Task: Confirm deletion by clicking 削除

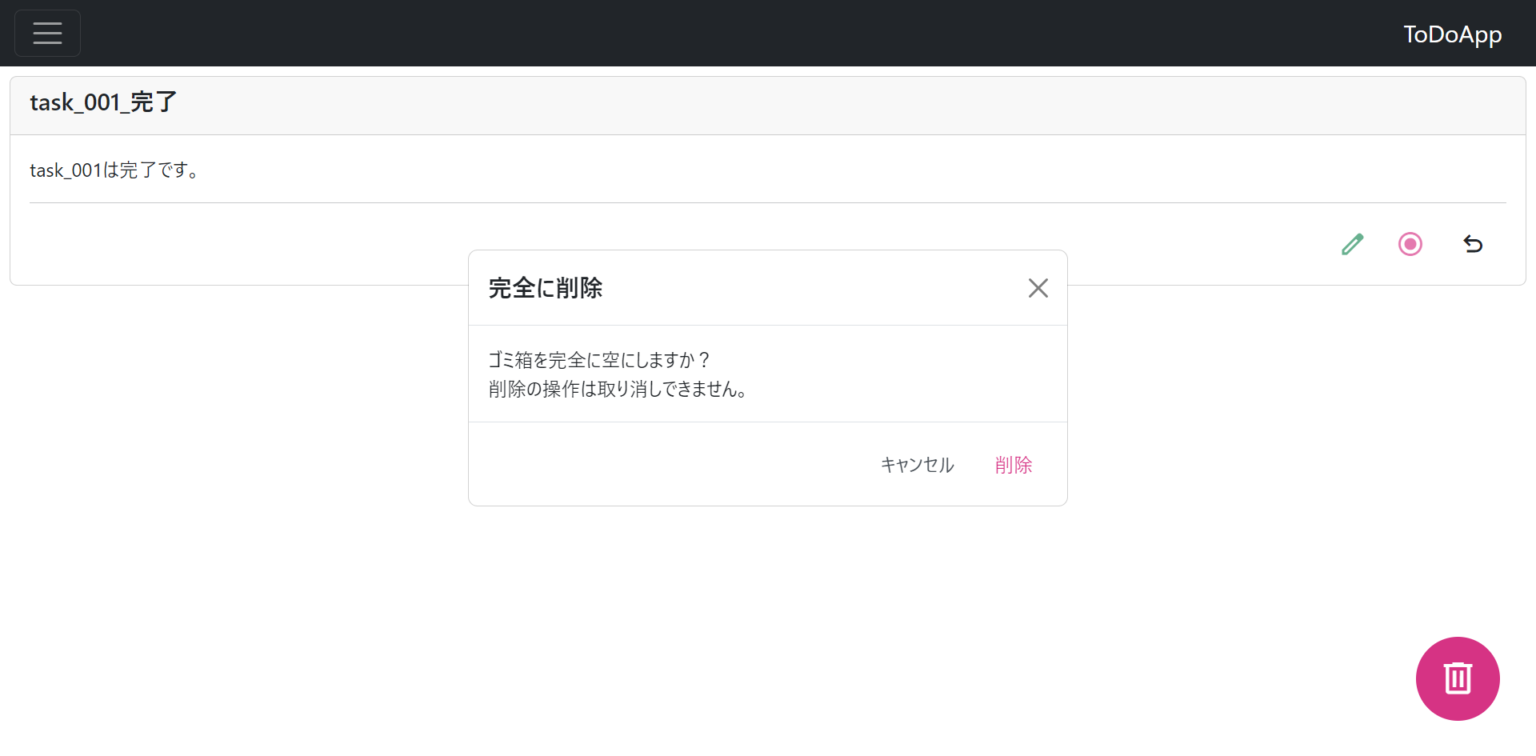Action: tap(1013, 464)
